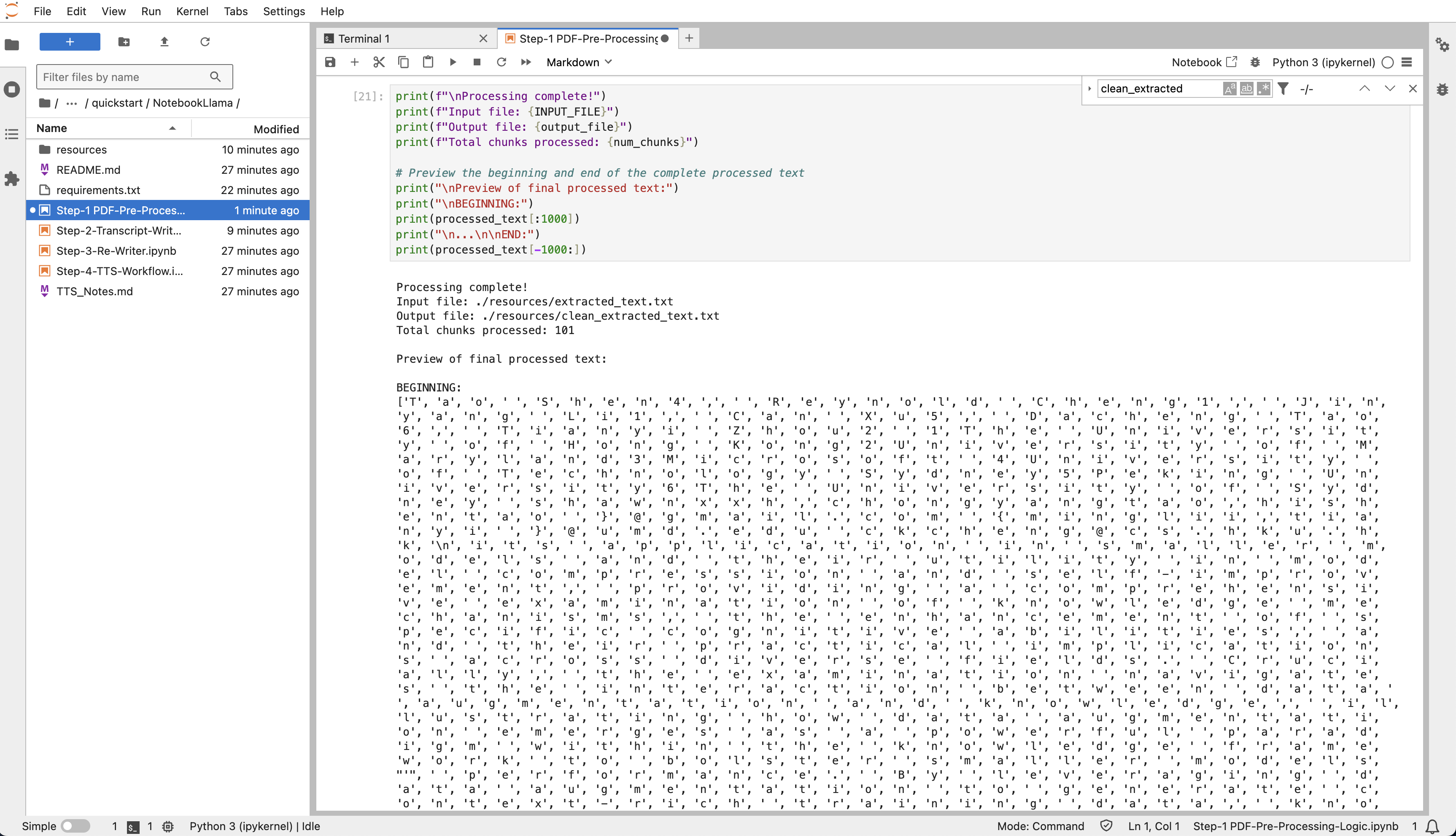This screenshot has height=836, width=1456.
Task: Cut the selected cells with scissors icon
Action: tap(378, 62)
